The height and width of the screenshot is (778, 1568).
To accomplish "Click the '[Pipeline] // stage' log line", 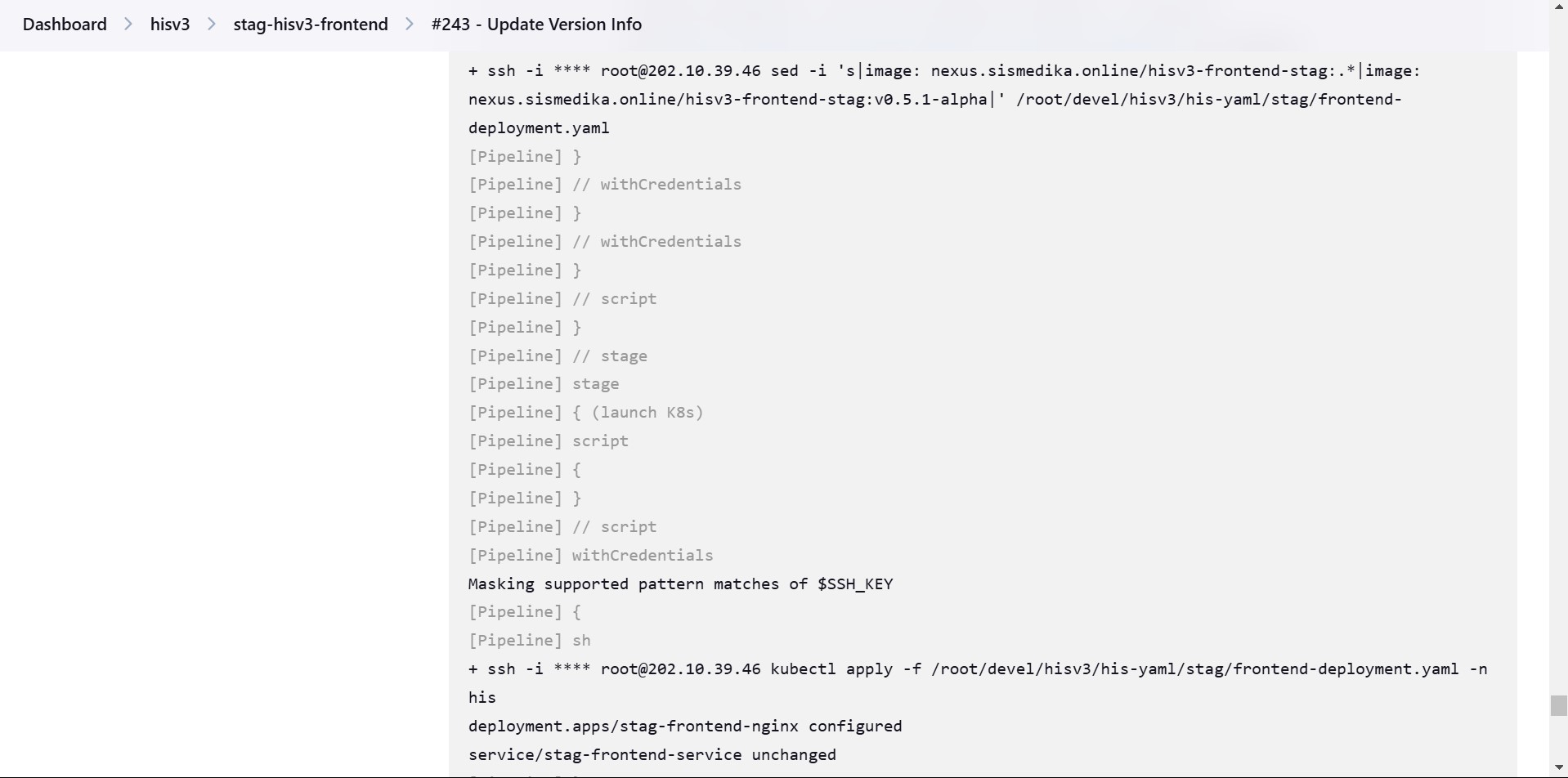I will pos(558,356).
